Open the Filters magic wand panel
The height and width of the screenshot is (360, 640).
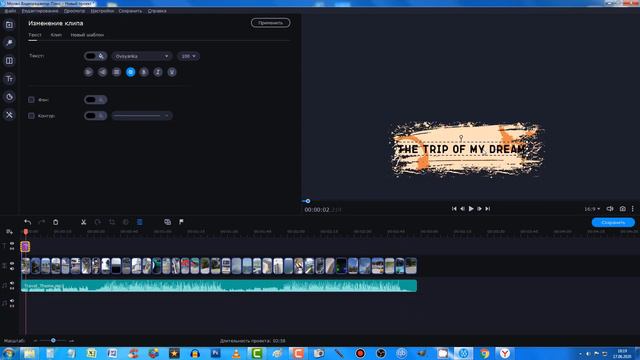pos(9,43)
